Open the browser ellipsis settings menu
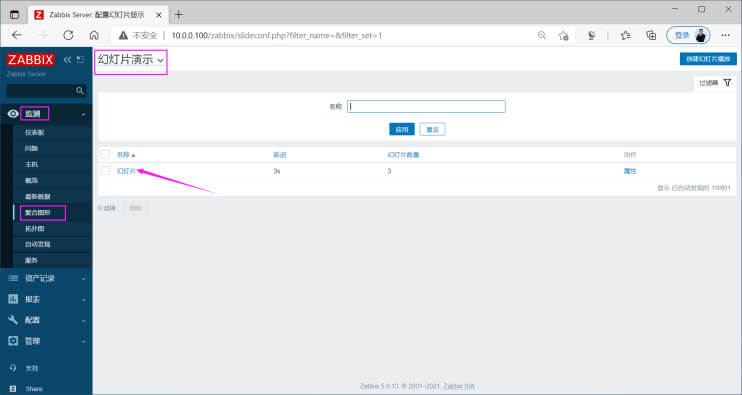The width and height of the screenshot is (742, 395). click(725, 35)
